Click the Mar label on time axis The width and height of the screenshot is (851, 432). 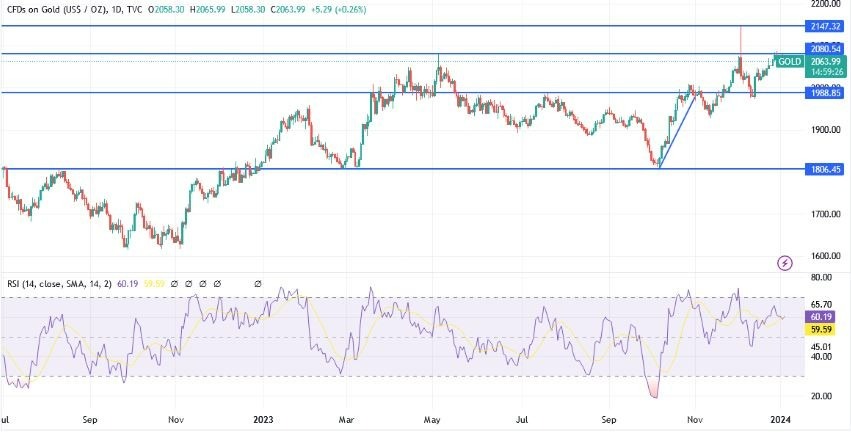pyautogui.click(x=347, y=420)
